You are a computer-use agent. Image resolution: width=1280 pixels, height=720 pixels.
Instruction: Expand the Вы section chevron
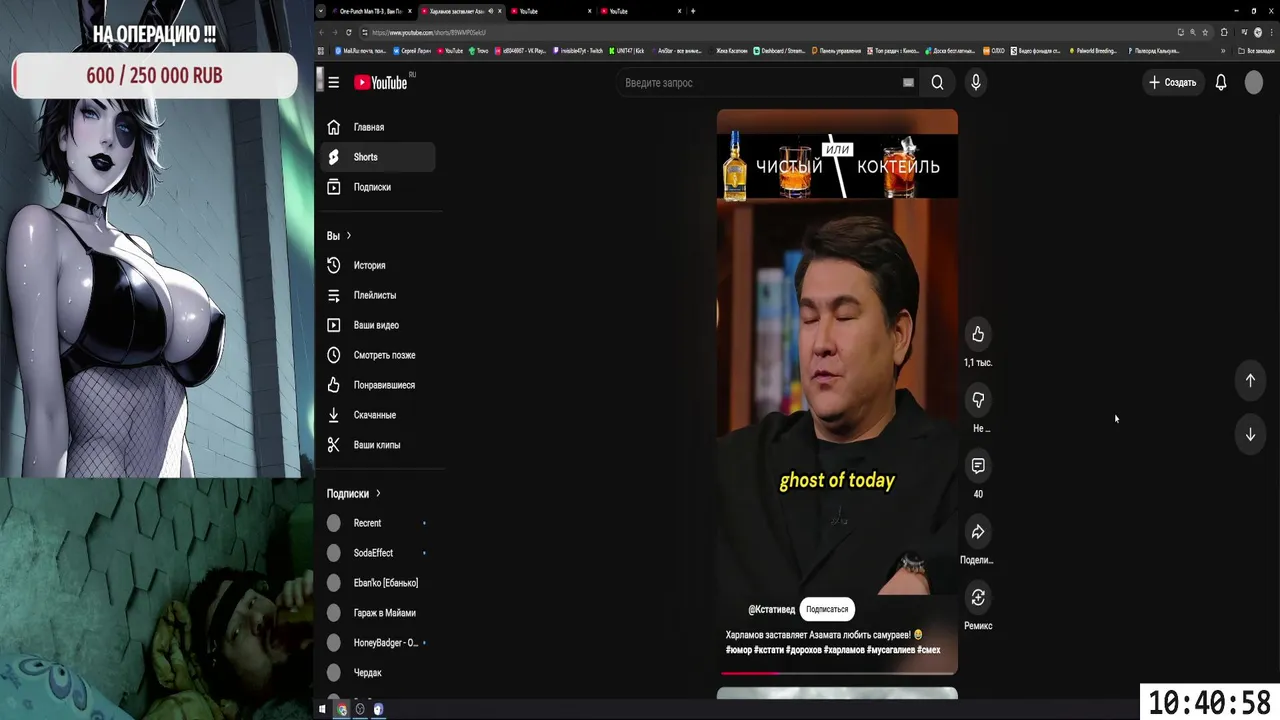point(348,236)
